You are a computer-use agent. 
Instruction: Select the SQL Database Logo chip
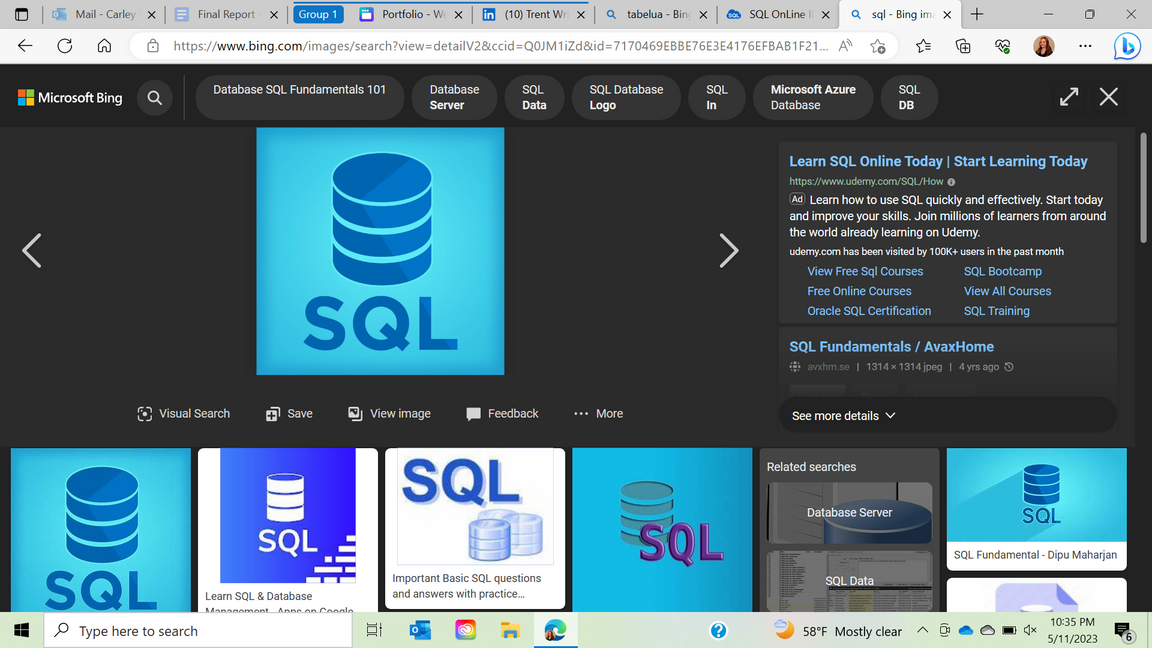(x=626, y=97)
